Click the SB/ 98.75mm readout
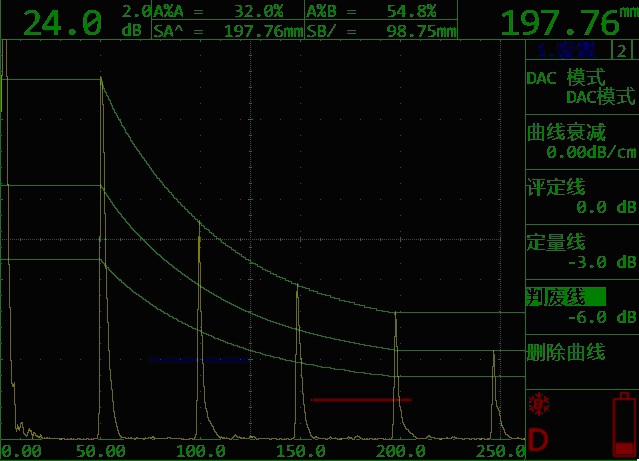The image size is (639, 461). [x=380, y=31]
